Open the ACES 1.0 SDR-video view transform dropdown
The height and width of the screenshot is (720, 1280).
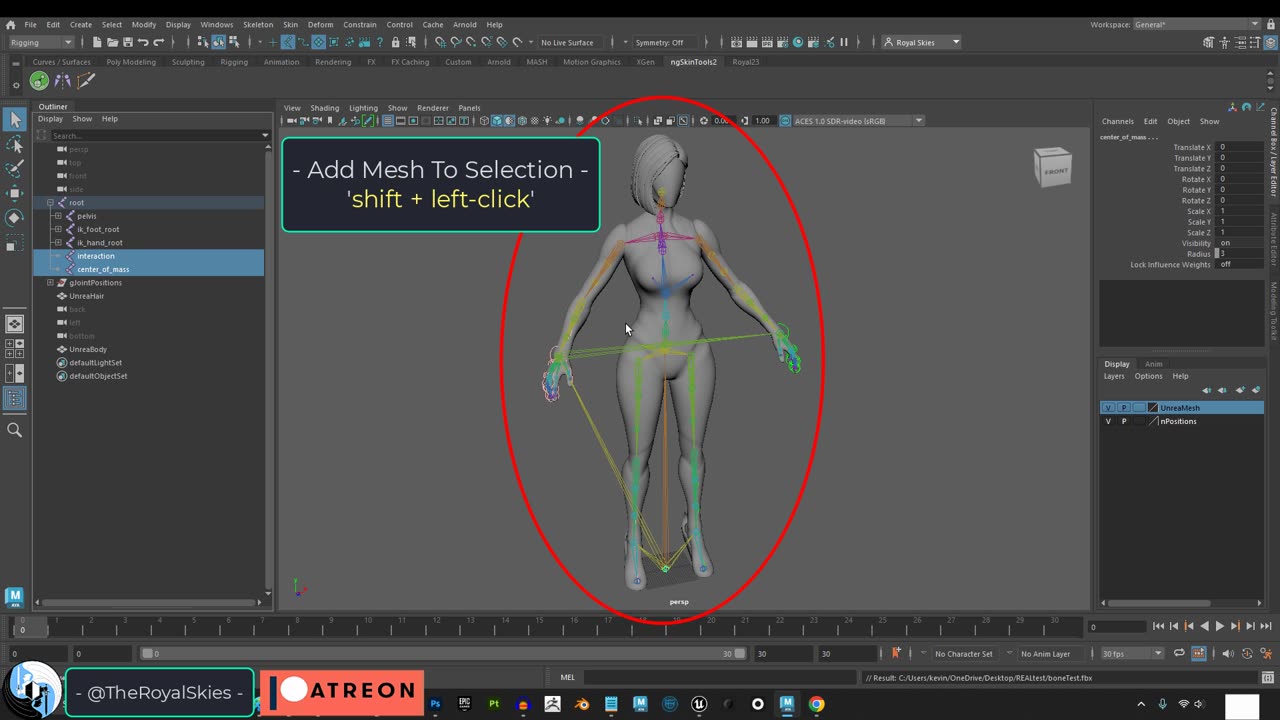click(x=859, y=121)
